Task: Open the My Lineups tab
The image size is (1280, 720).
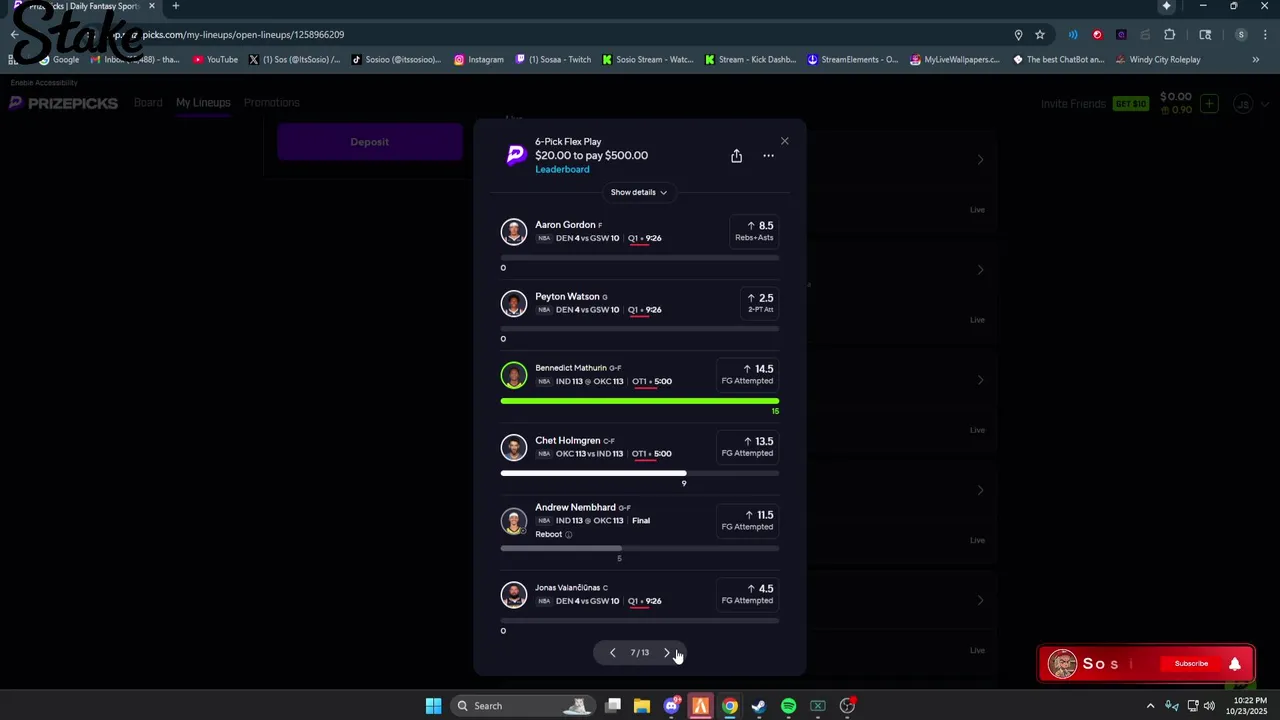Action: point(203,103)
